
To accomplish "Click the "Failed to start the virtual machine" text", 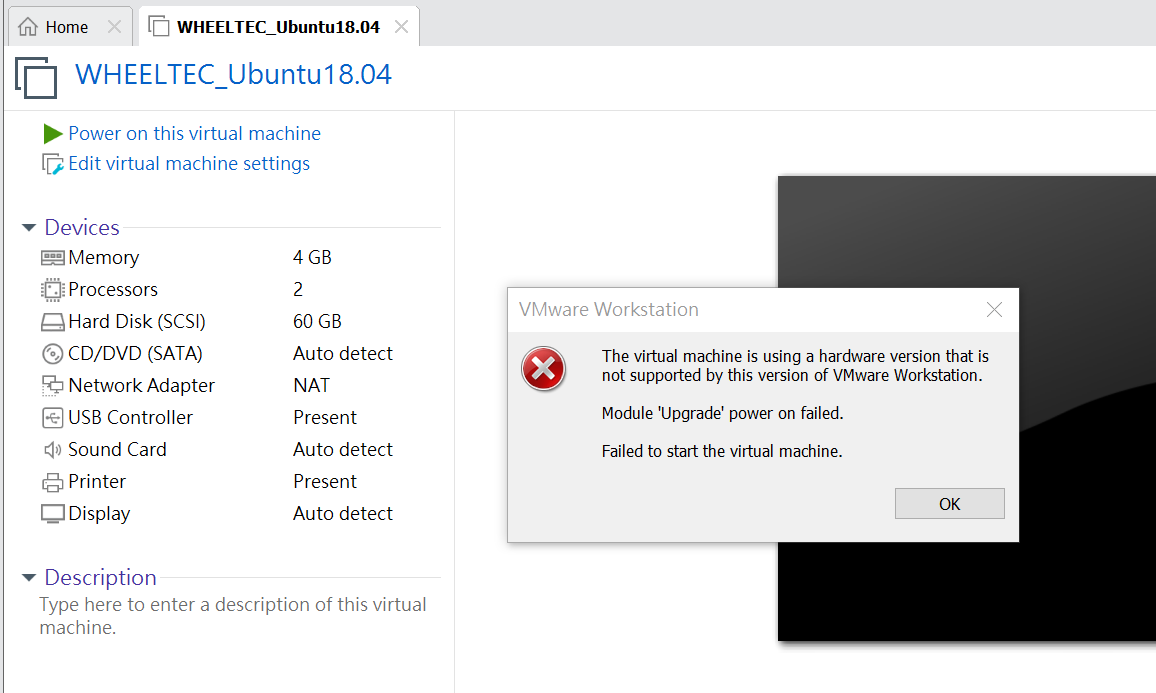I will (x=722, y=451).
